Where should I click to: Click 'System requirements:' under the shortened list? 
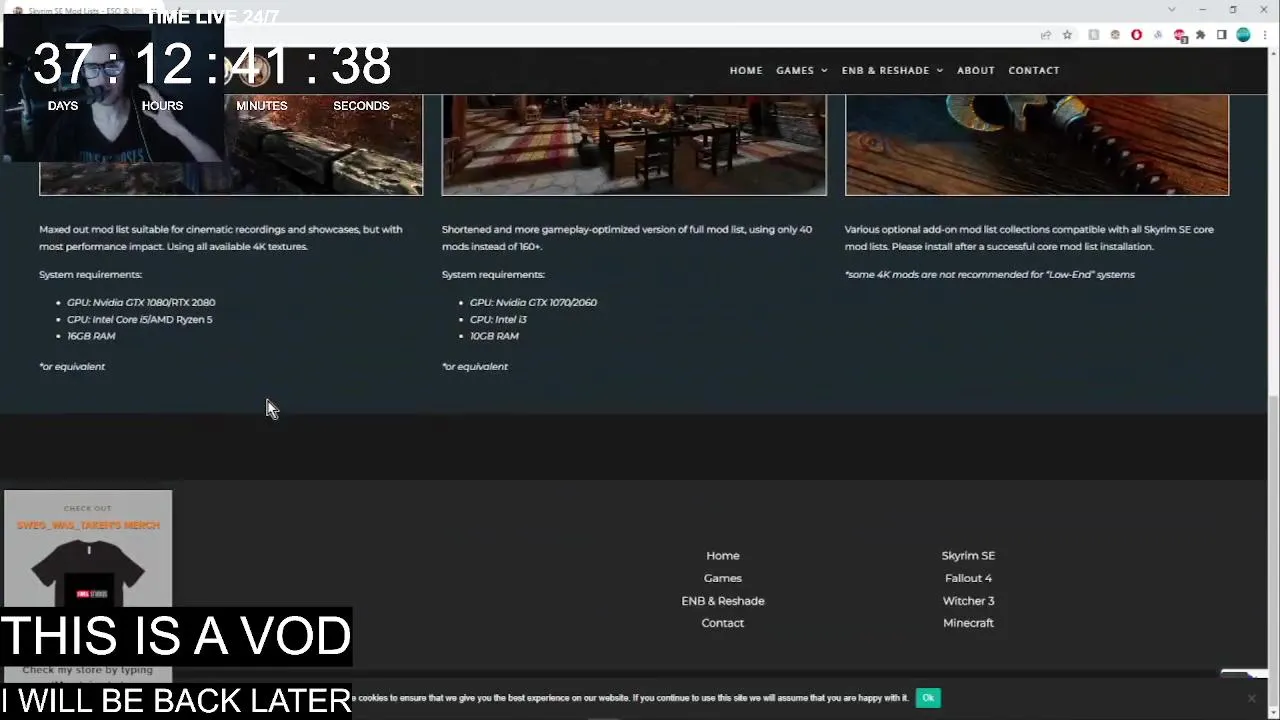[x=493, y=274]
